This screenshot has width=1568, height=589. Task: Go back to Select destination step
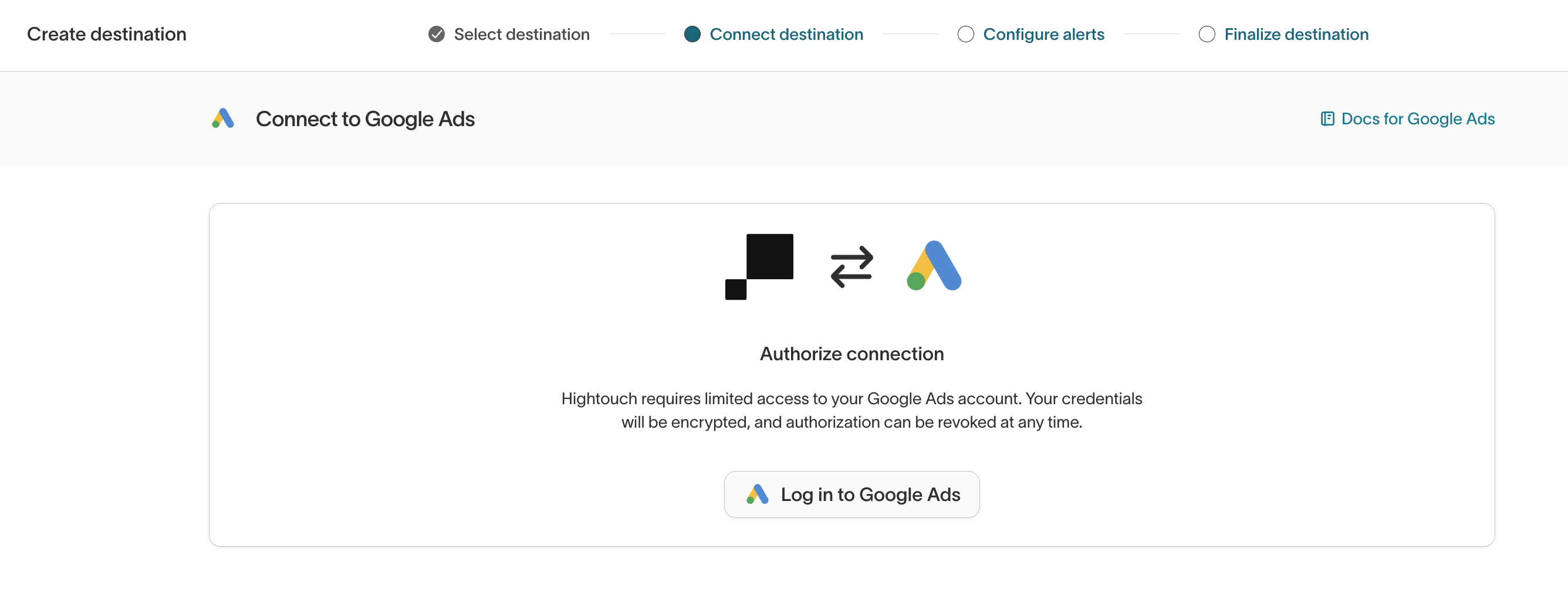tap(521, 34)
